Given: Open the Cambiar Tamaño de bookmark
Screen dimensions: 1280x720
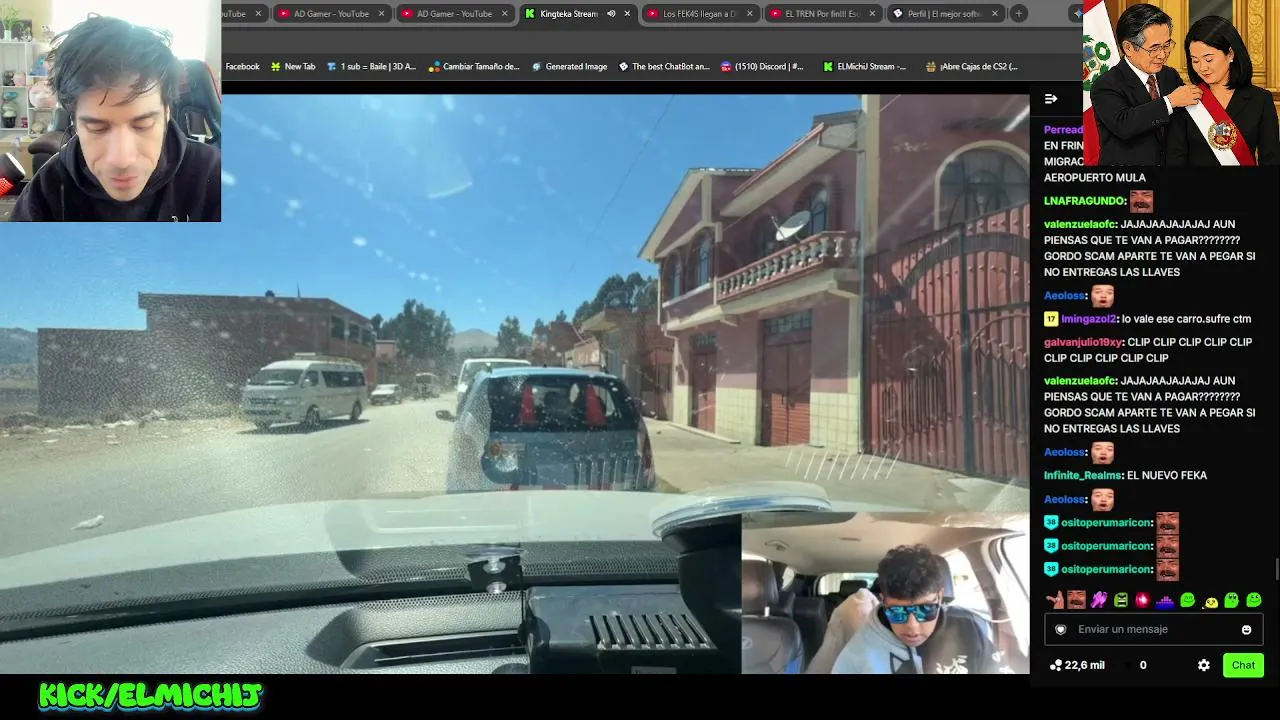Looking at the screenshot, I should tap(474, 67).
